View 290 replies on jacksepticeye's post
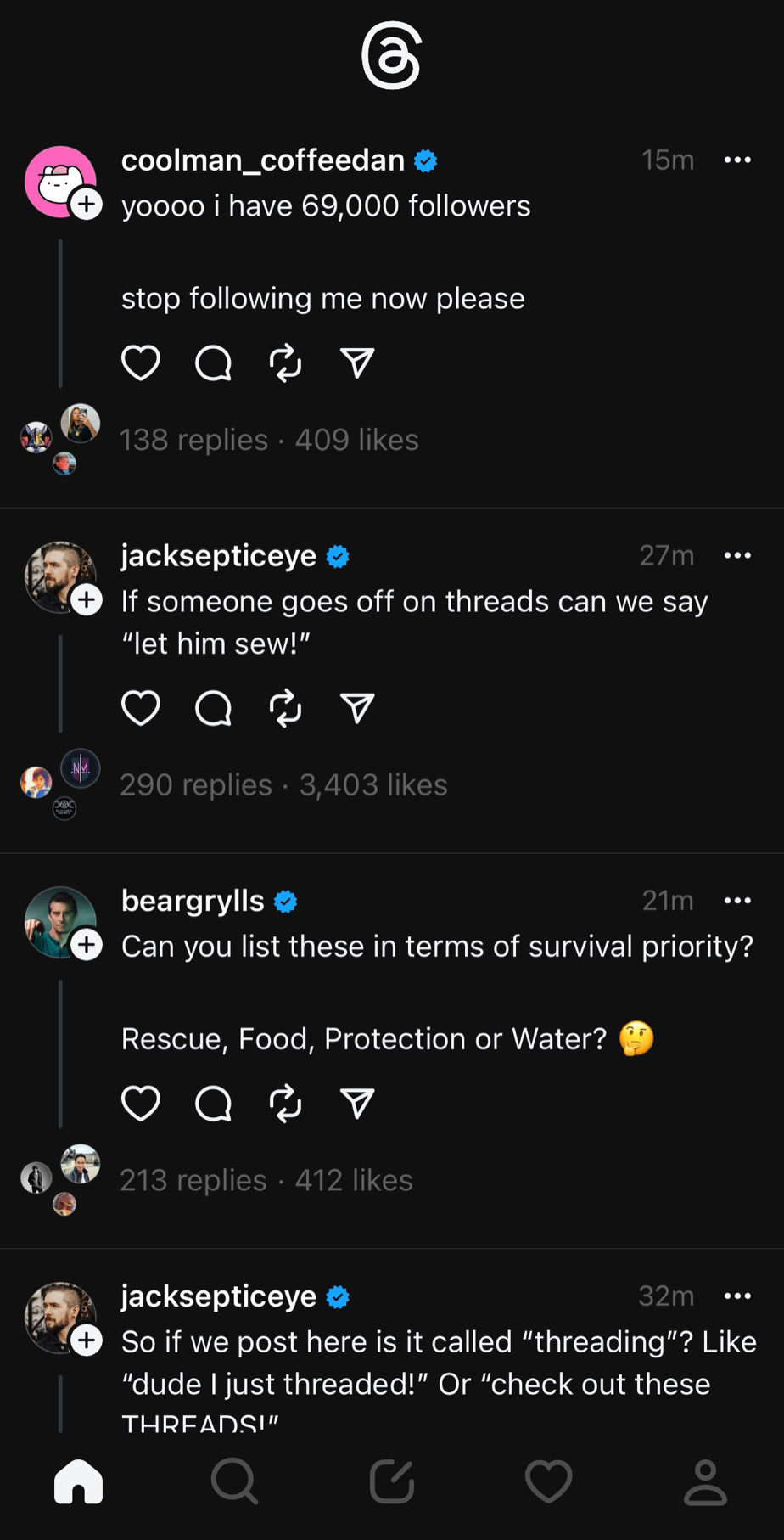 (196, 784)
